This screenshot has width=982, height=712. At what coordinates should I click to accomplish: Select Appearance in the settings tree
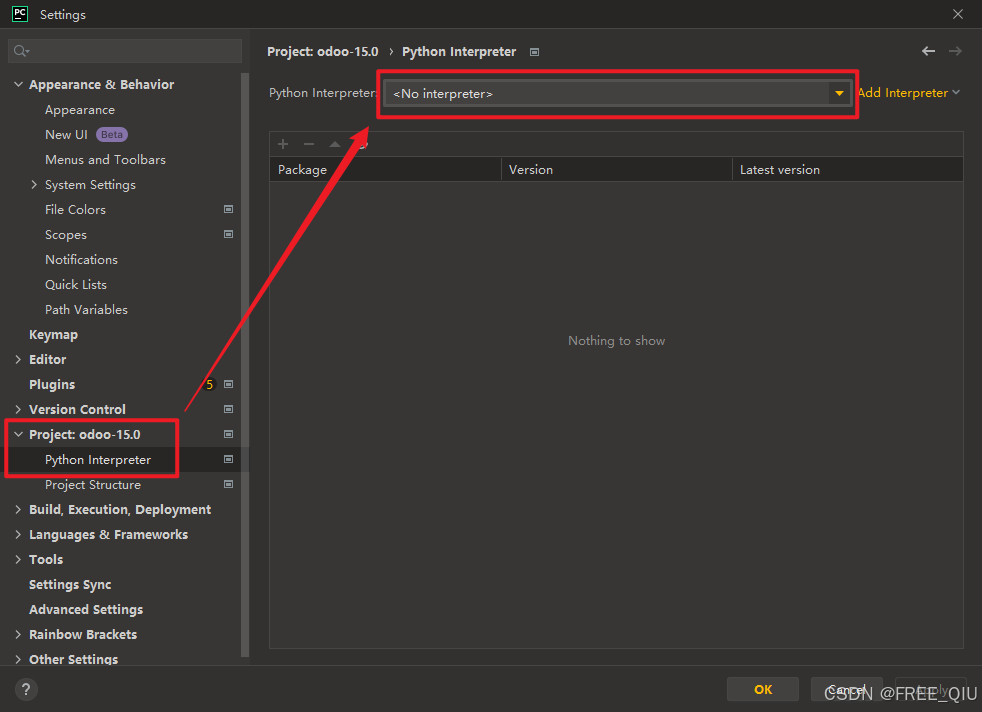[80, 110]
